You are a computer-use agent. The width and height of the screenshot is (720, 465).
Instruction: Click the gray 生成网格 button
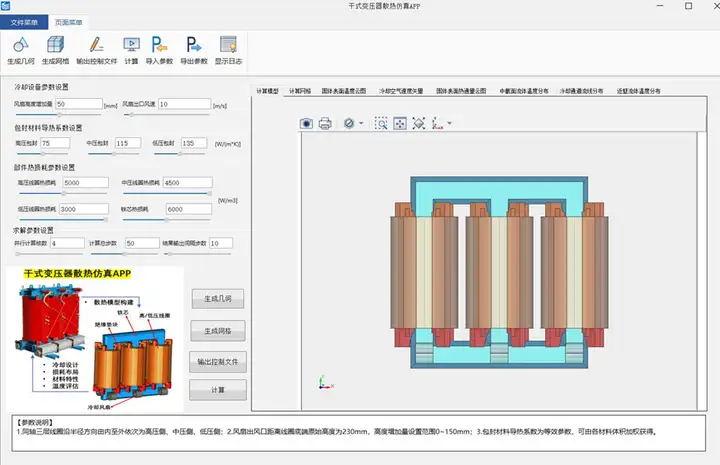218,331
